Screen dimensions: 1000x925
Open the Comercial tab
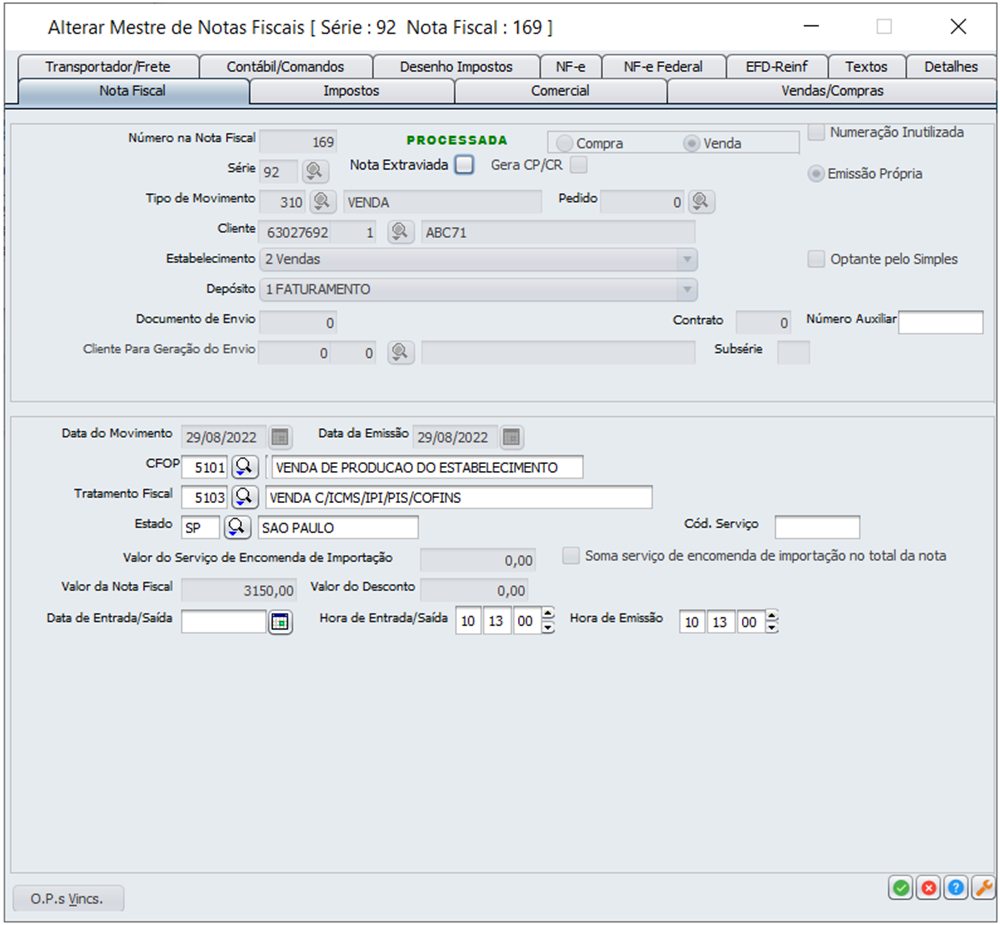coord(560,91)
